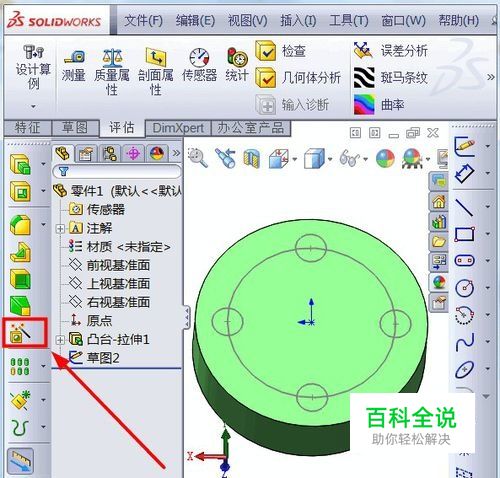Select the Rectangle sketch tool
This screenshot has height=478, width=500.
(x=464, y=234)
